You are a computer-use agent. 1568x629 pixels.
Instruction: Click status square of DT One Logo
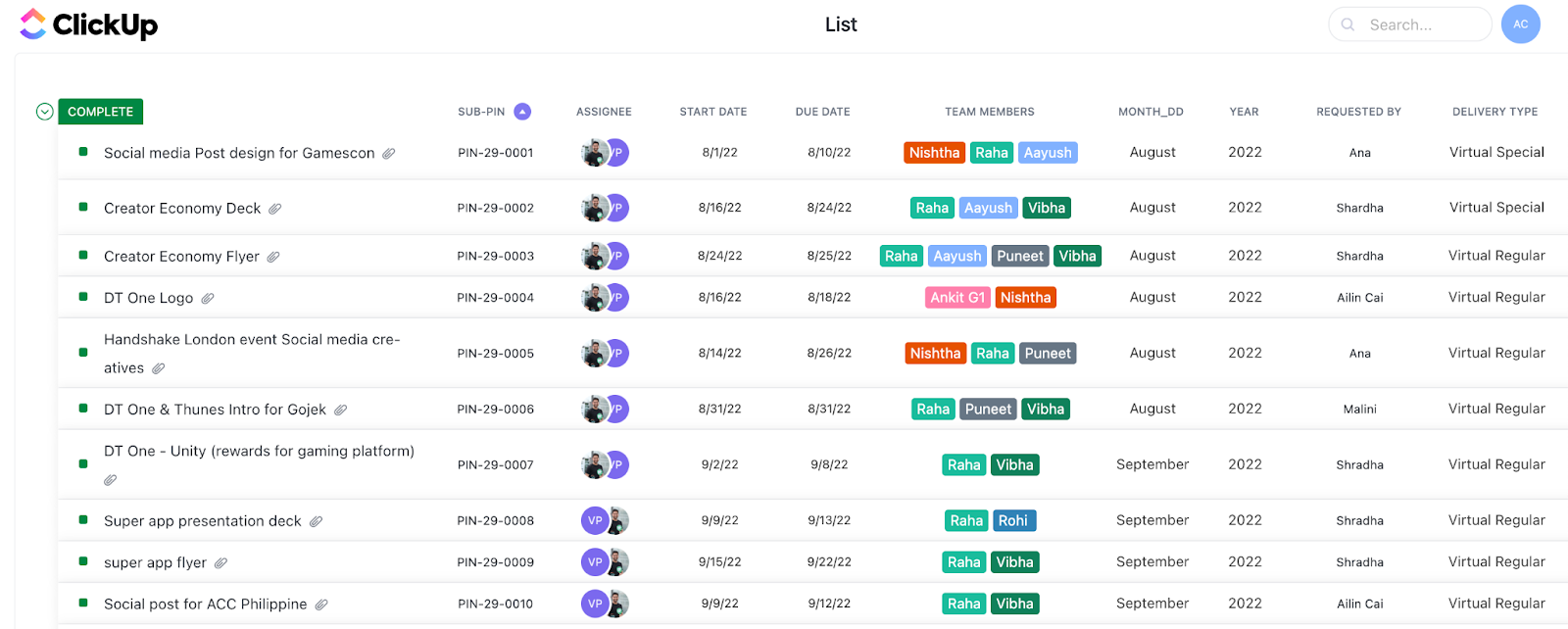coord(83,296)
